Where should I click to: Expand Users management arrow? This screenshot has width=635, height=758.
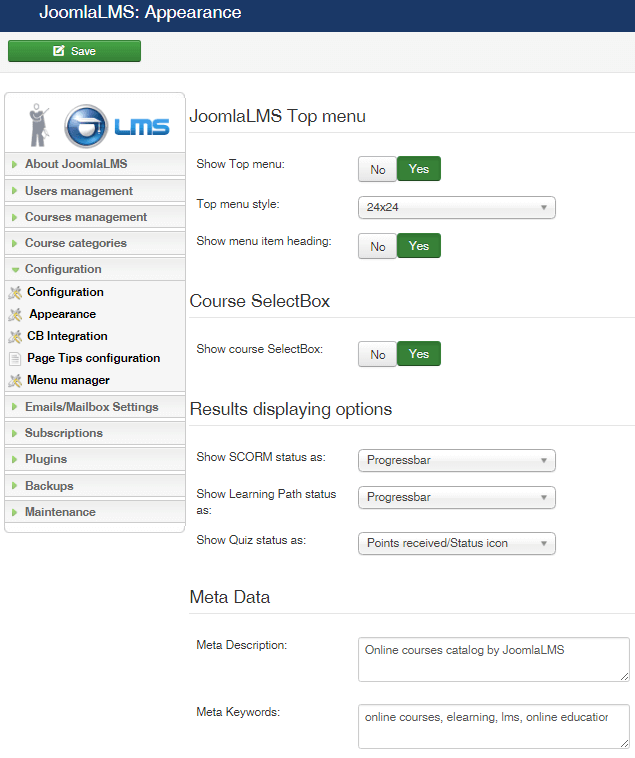tap(14, 191)
